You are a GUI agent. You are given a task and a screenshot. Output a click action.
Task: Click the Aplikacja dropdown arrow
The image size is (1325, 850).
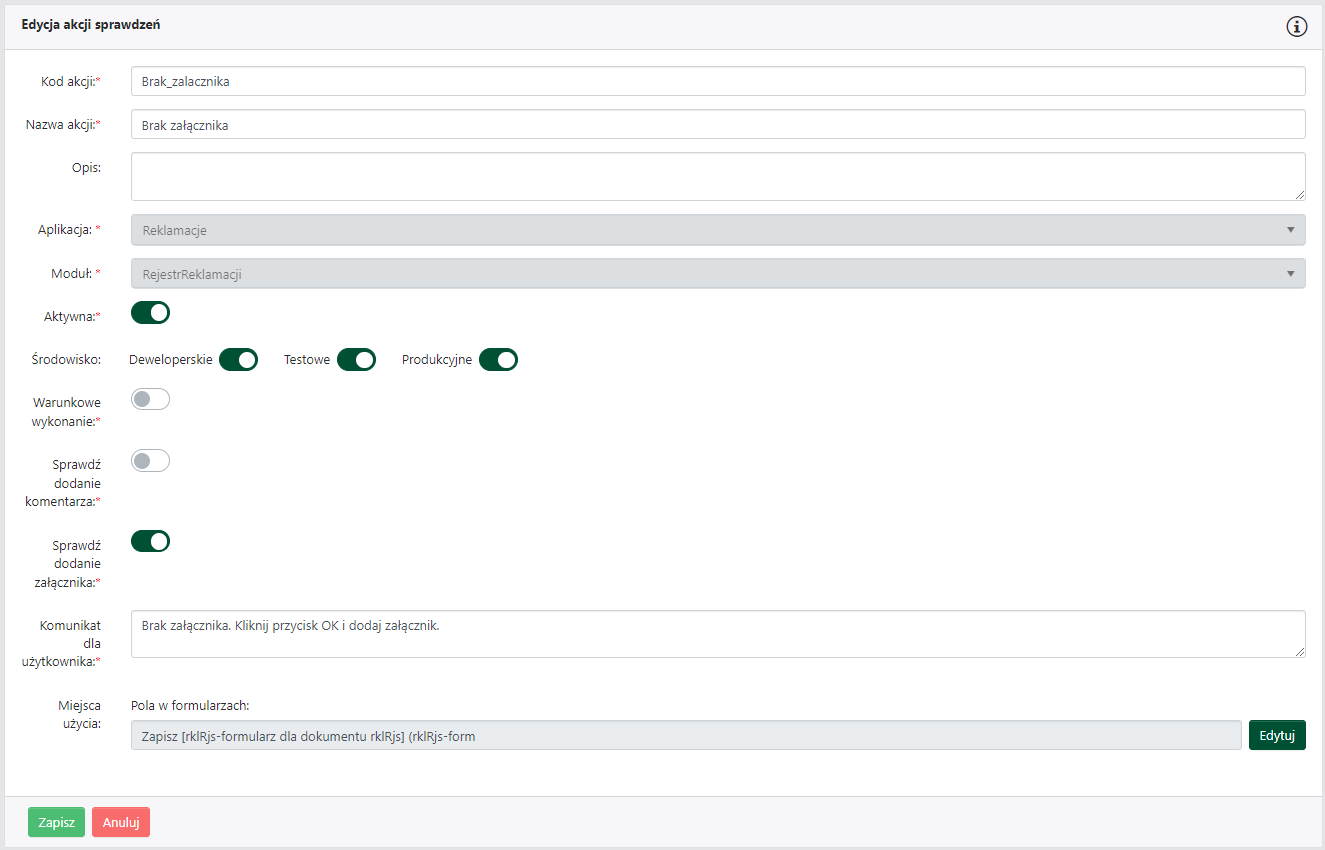1290,230
